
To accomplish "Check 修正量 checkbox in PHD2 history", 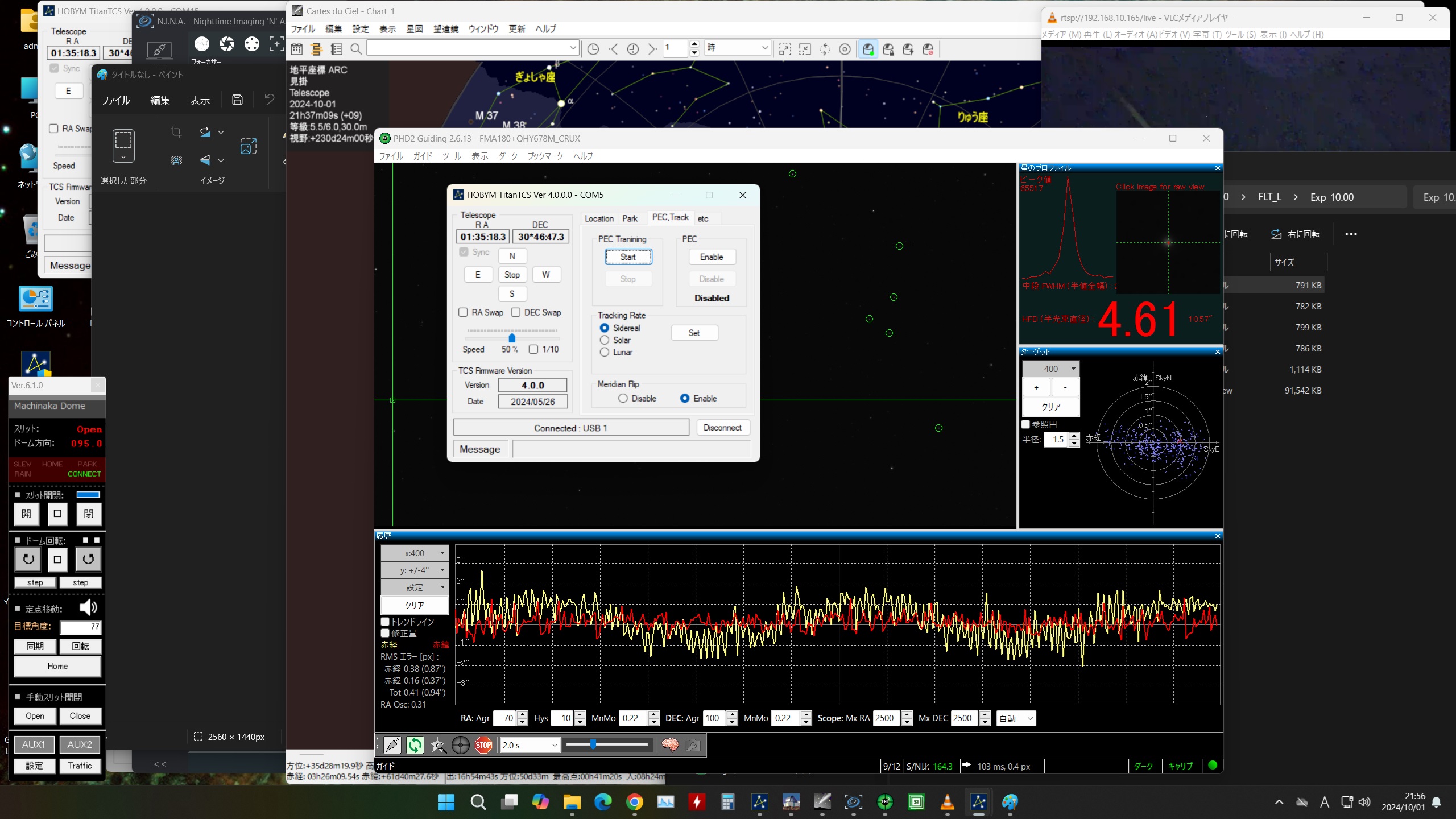I will point(385,633).
